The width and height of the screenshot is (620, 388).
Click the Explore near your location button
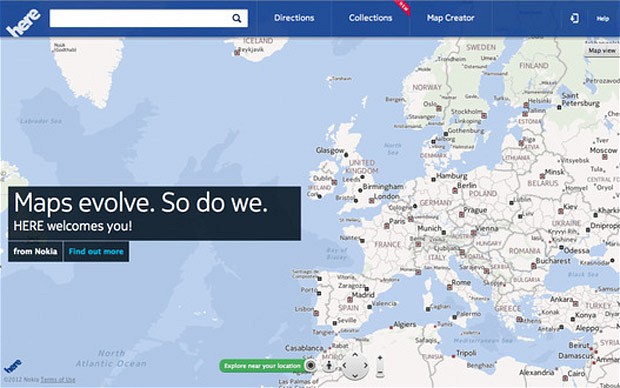coord(262,366)
